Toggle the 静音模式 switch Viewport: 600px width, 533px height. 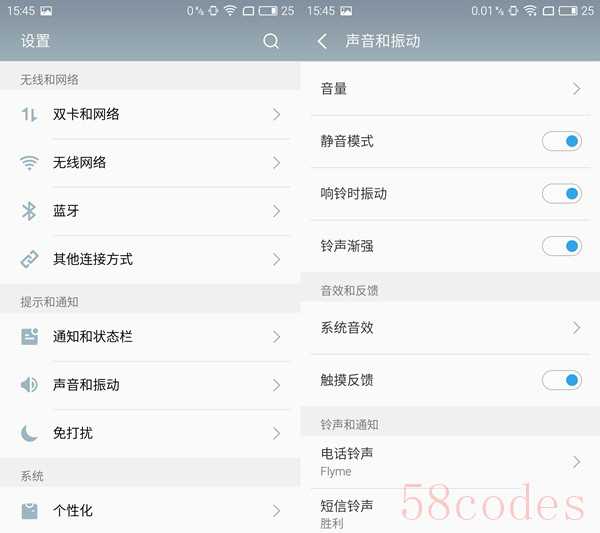pos(562,141)
